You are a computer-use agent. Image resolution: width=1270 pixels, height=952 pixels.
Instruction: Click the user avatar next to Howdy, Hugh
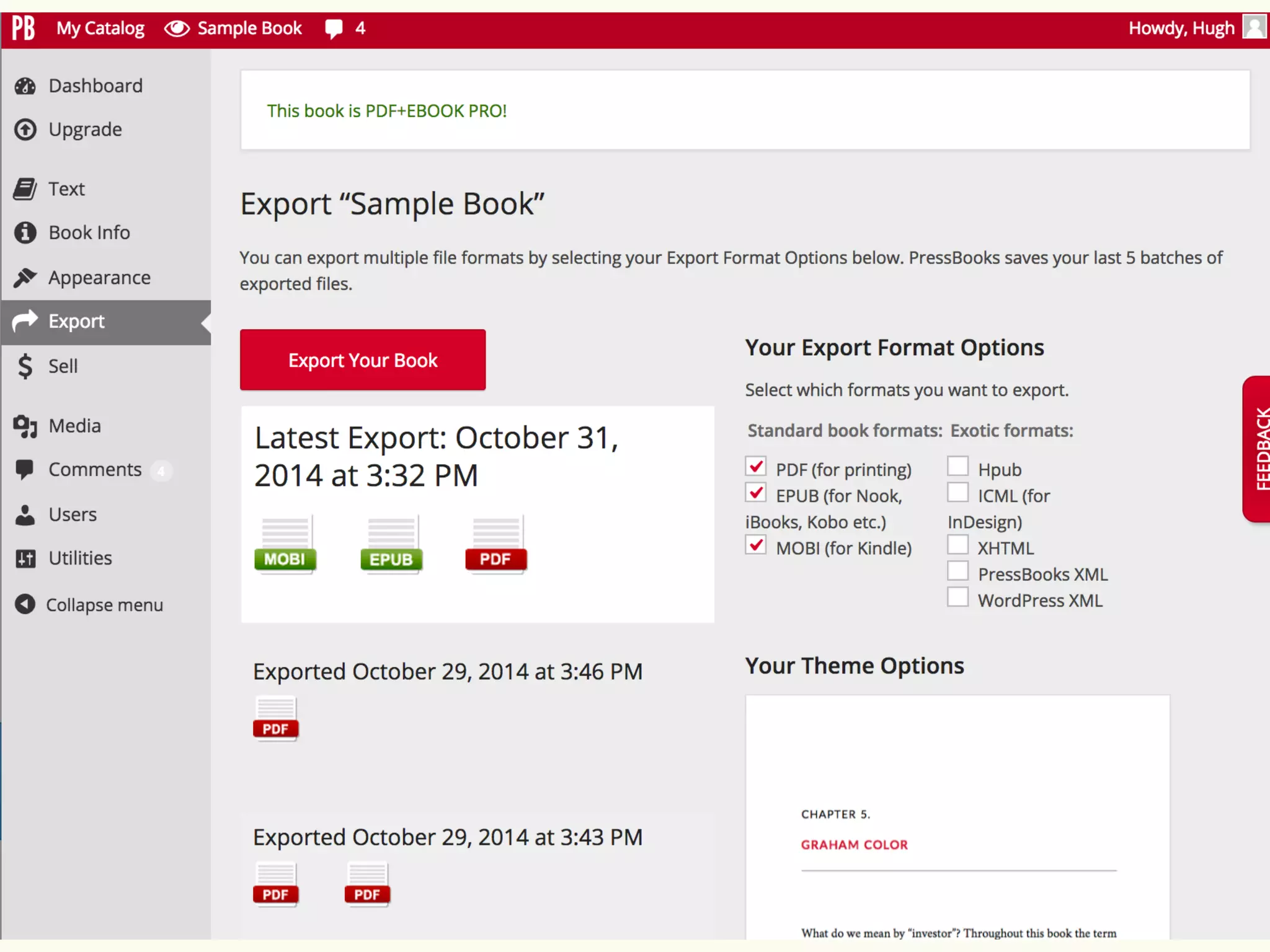tap(1254, 28)
